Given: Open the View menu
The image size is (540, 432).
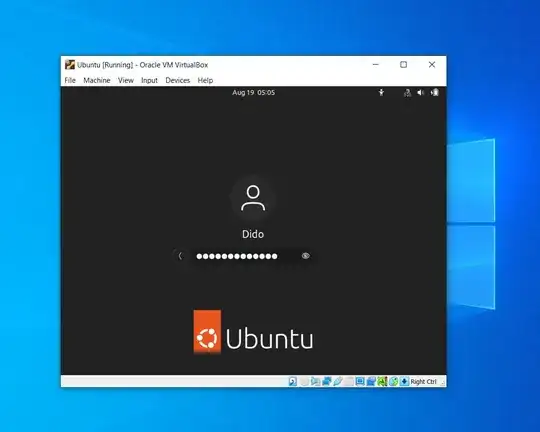Looking at the screenshot, I should tap(126, 80).
